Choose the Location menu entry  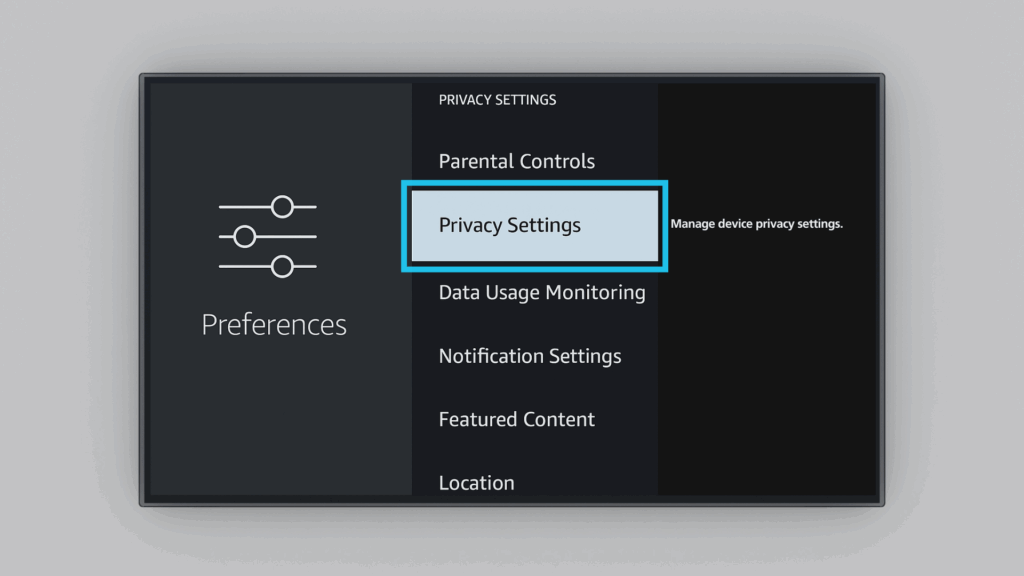click(x=477, y=482)
